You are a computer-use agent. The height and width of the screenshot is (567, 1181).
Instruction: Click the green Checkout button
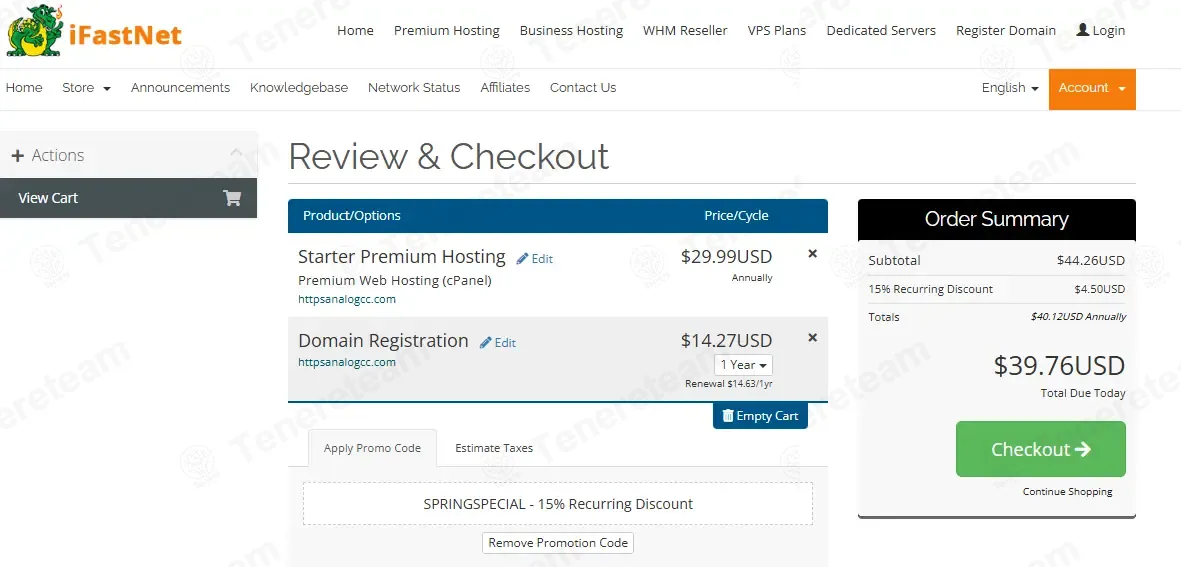[x=1041, y=449]
